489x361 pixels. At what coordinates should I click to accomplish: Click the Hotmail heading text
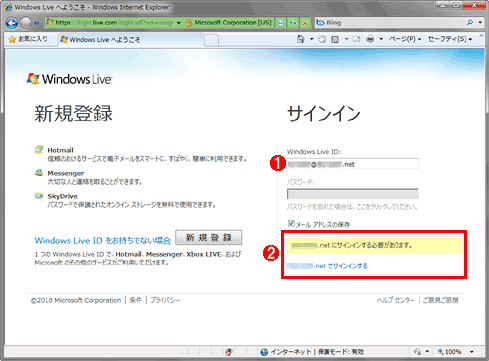pos(60,150)
